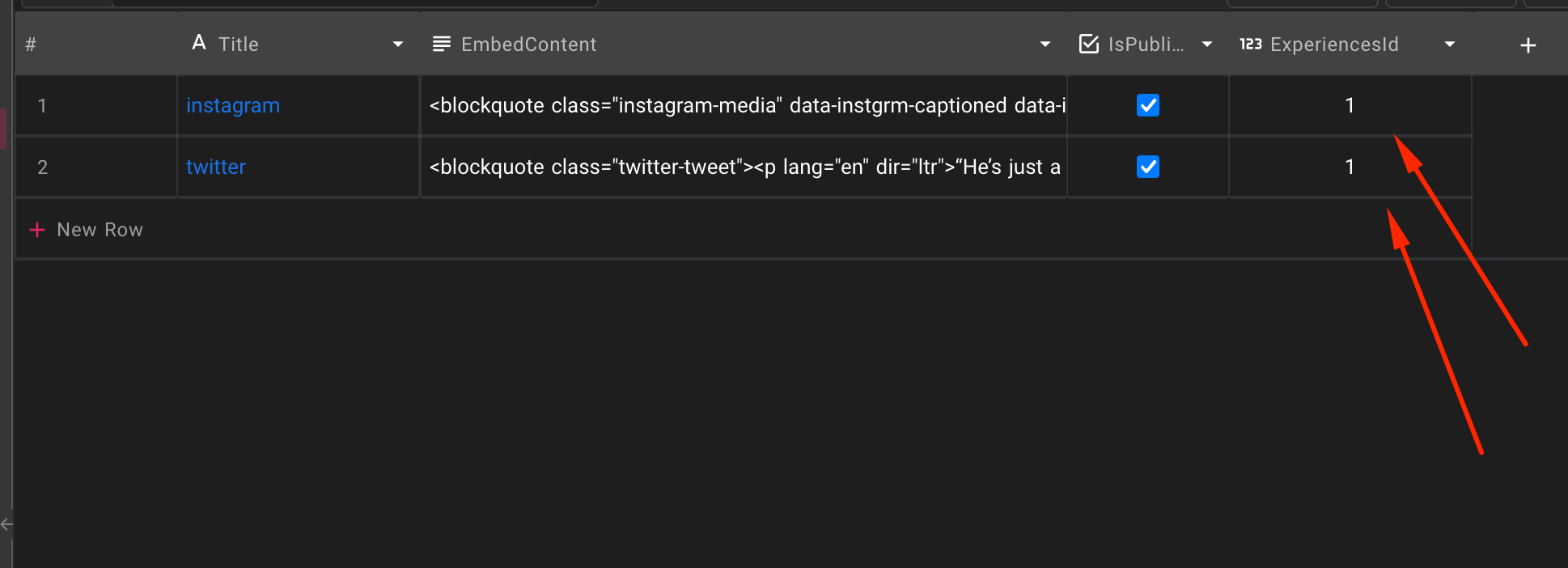
Task: Click the plus icon to add a column
Action: click(1528, 45)
